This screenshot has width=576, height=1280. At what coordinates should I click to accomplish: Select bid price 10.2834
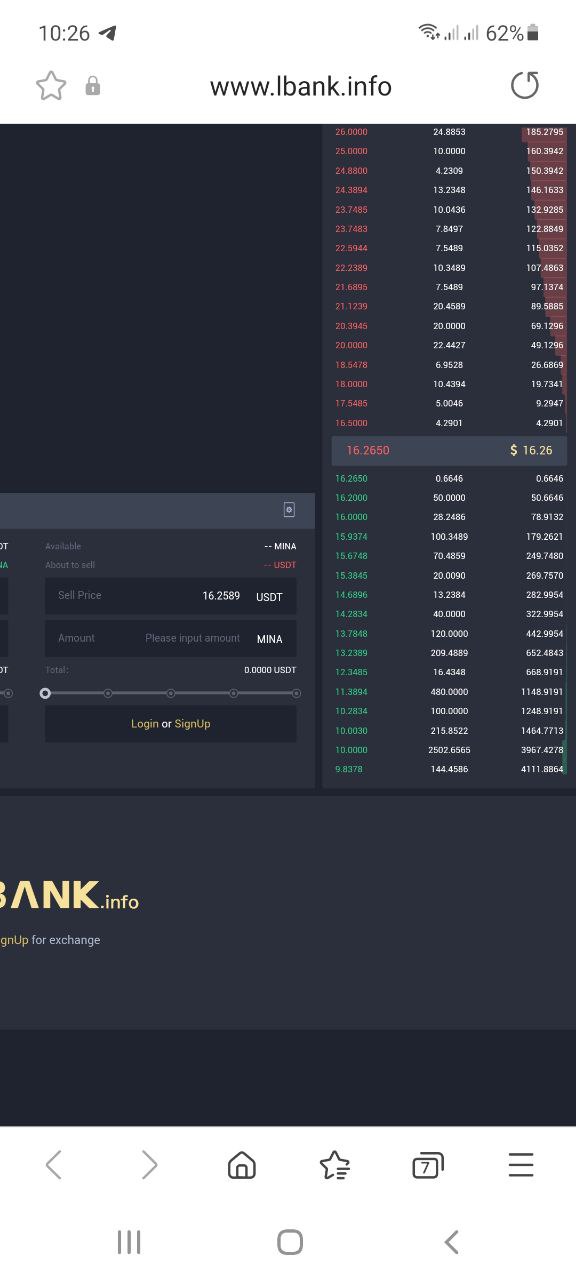[x=351, y=711]
